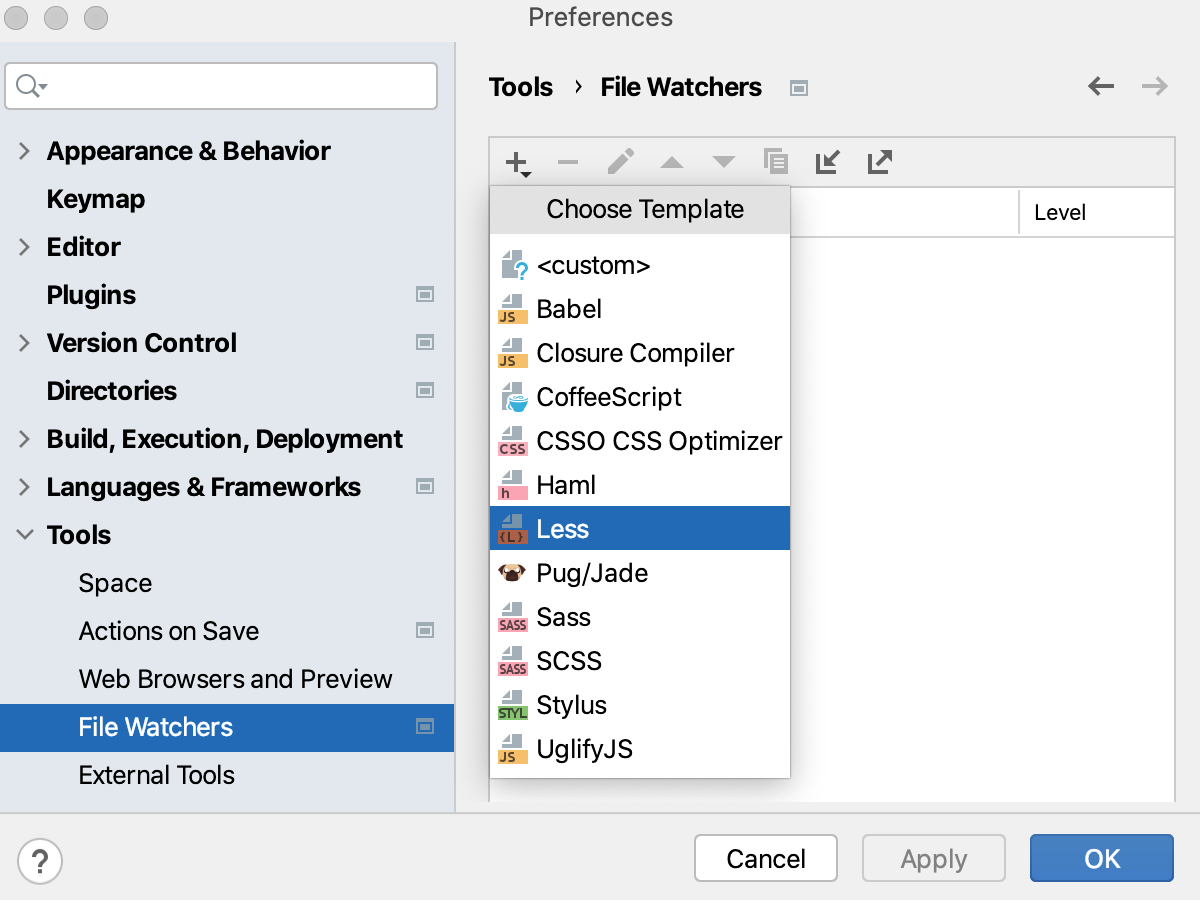Click the Import watchers icon
Screen dimensions: 1200x900
[x=827, y=161]
